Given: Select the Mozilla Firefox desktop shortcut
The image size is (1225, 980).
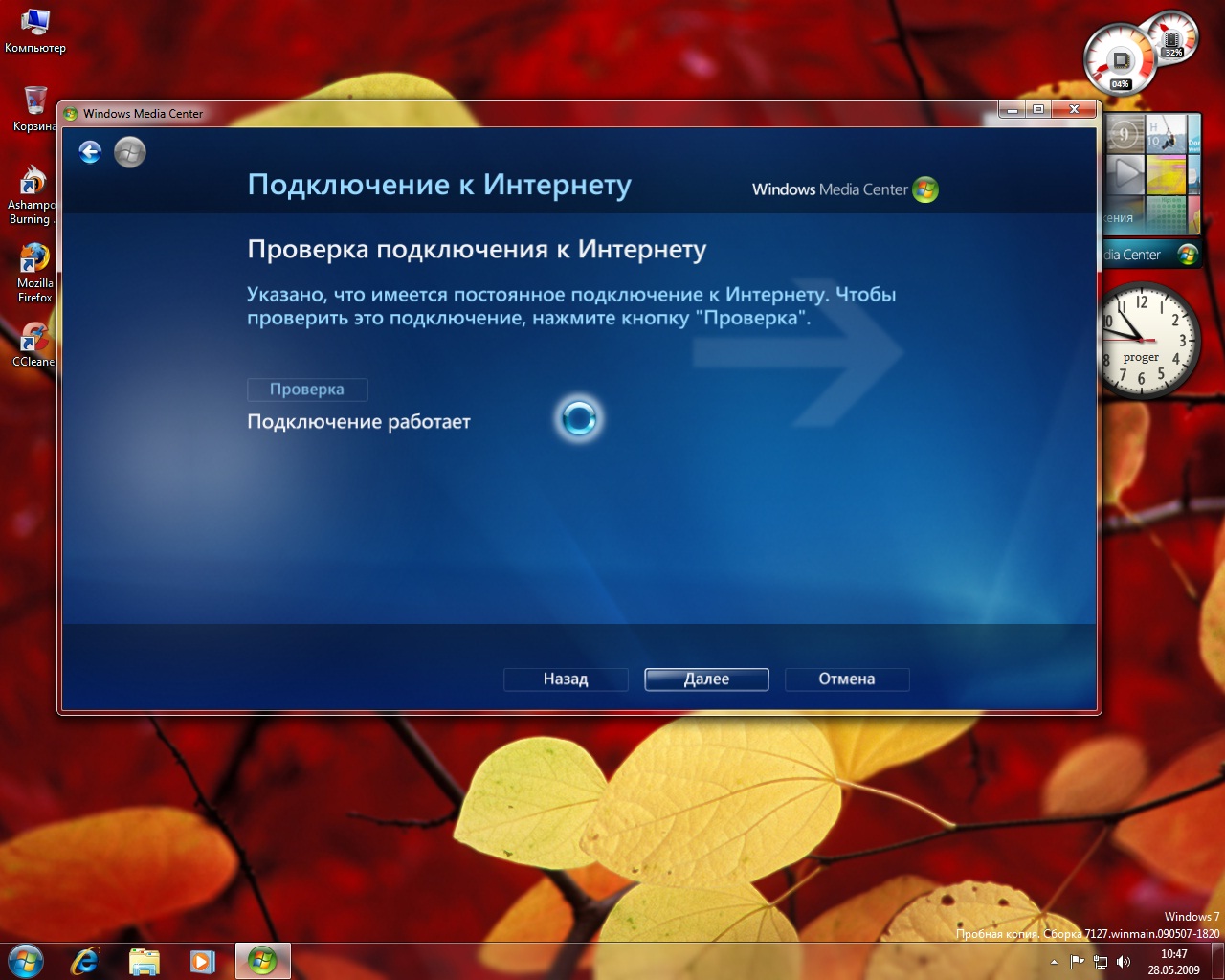Looking at the screenshot, I should tap(34, 274).
